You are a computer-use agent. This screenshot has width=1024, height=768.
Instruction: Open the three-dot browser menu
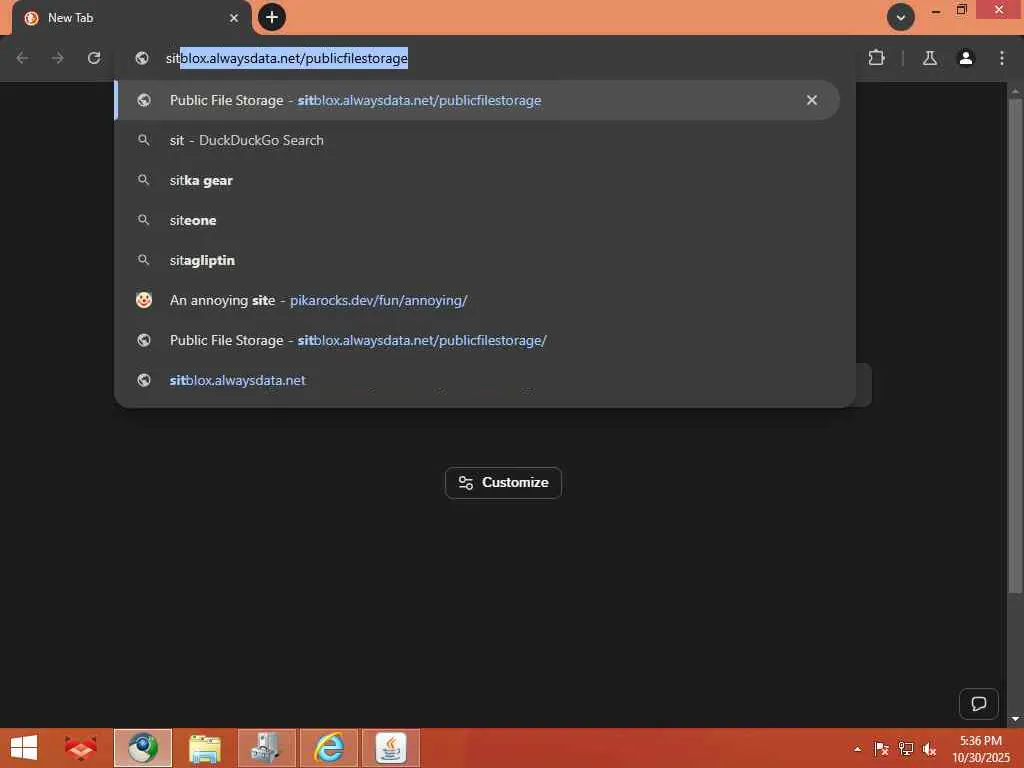[x=1001, y=58]
